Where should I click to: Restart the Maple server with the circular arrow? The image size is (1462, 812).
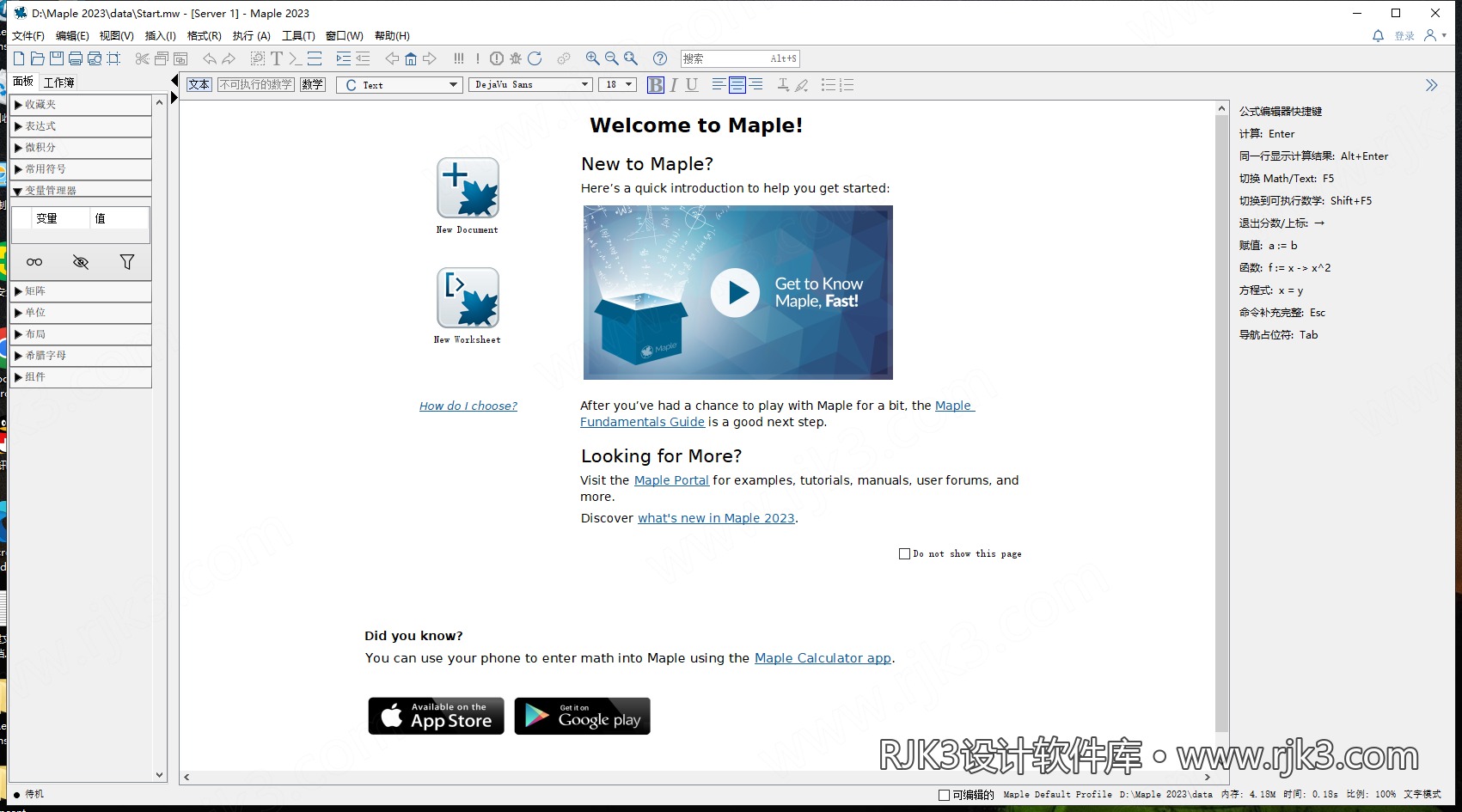[x=535, y=58]
